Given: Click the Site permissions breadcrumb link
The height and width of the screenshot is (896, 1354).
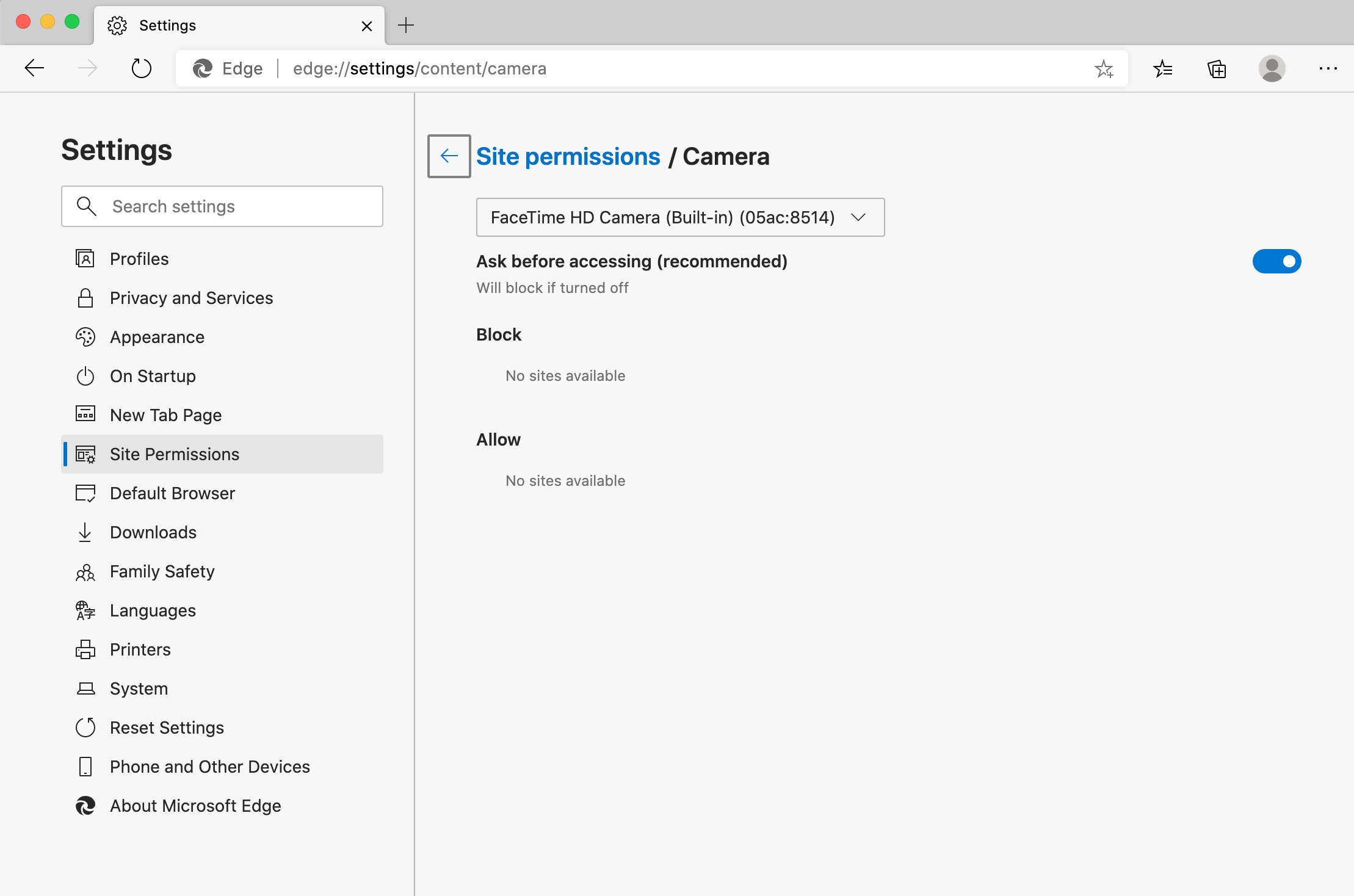Looking at the screenshot, I should [568, 156].
